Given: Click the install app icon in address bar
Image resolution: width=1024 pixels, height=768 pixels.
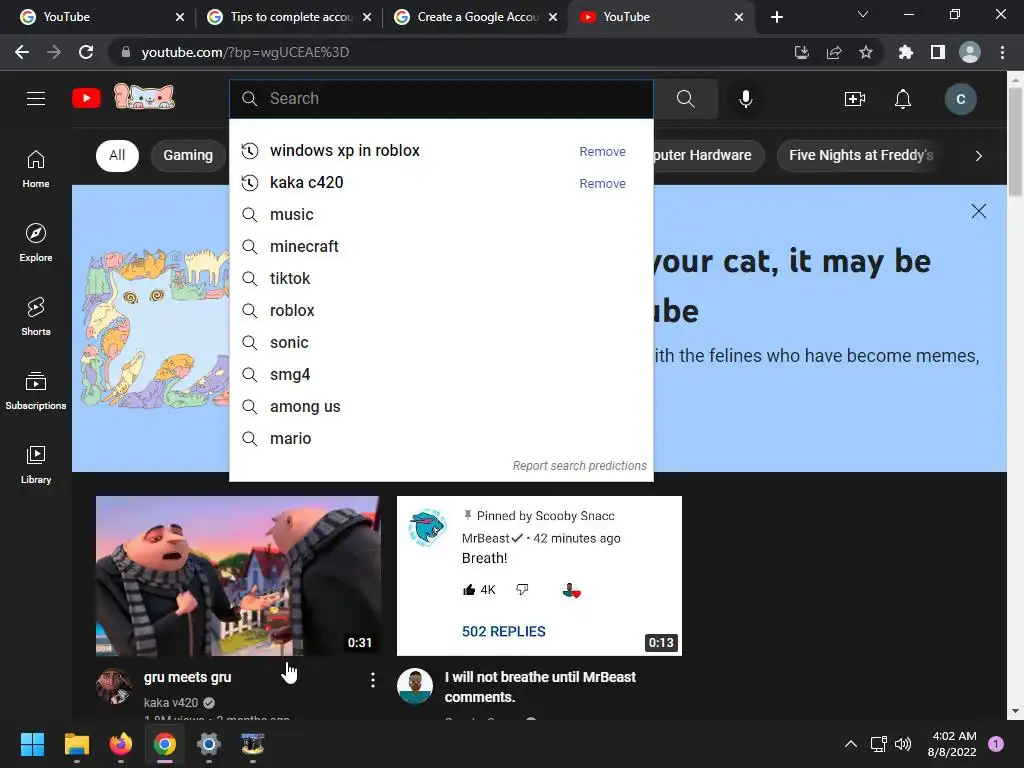Looking at the screenshot, I should coord(802,52).
